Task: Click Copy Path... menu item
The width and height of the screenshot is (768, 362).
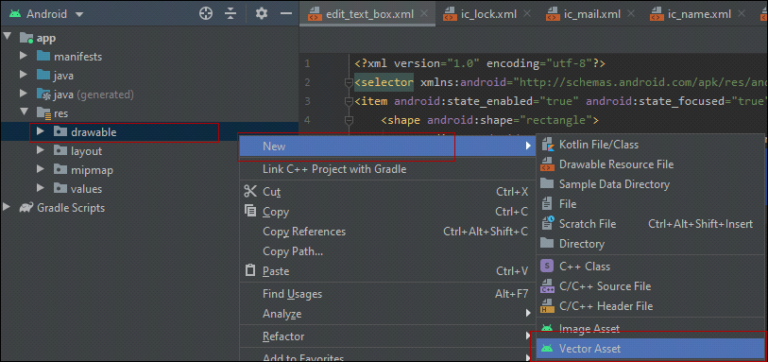Action: coord(293,251)
